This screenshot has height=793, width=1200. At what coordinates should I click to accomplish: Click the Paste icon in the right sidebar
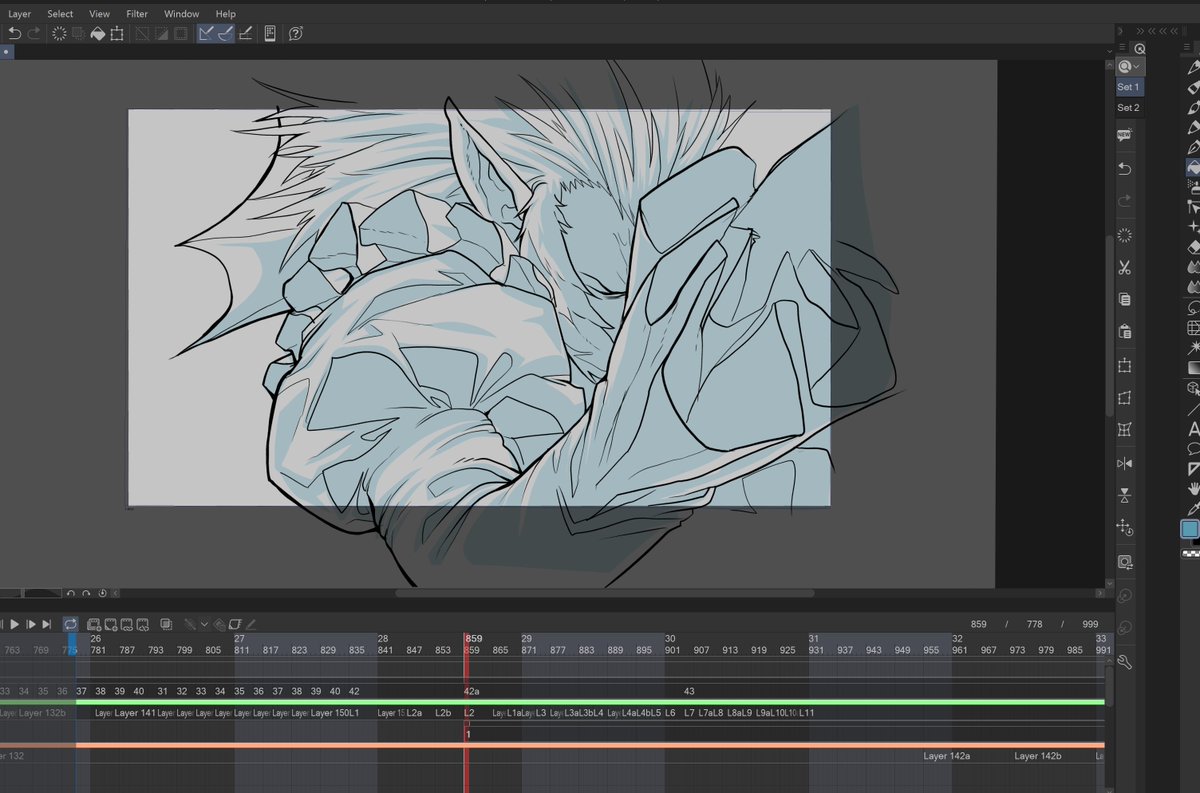pyautogui.click(x=1126, y=331)
